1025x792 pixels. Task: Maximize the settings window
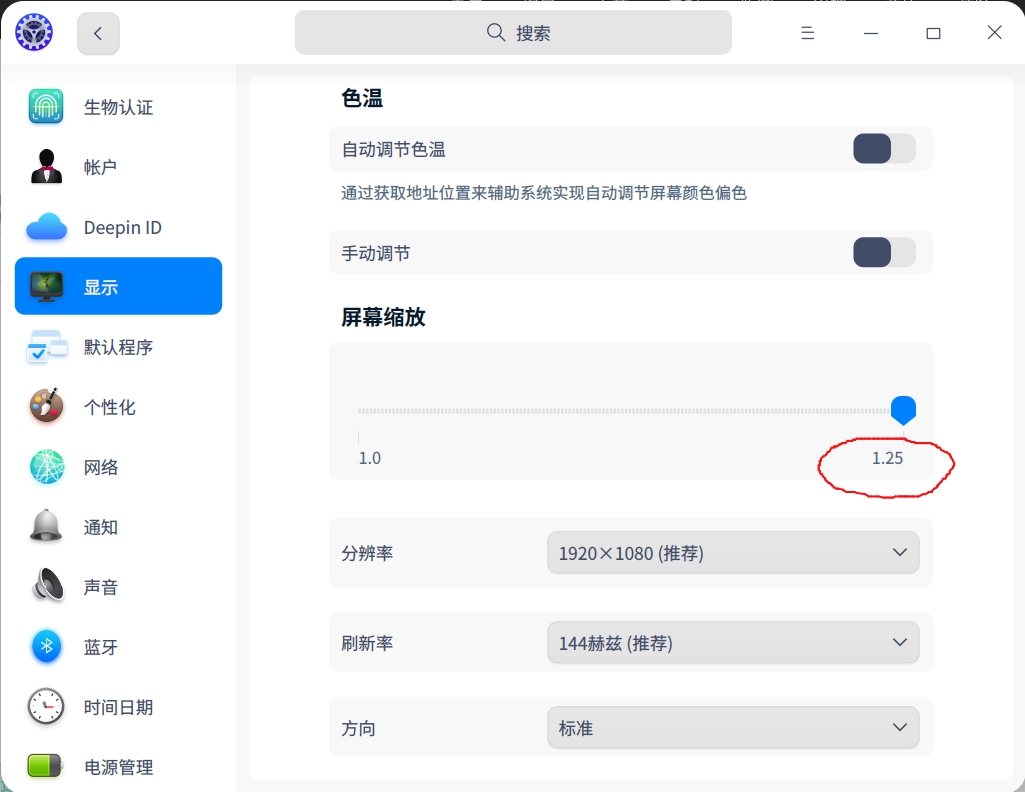(933, 33)
